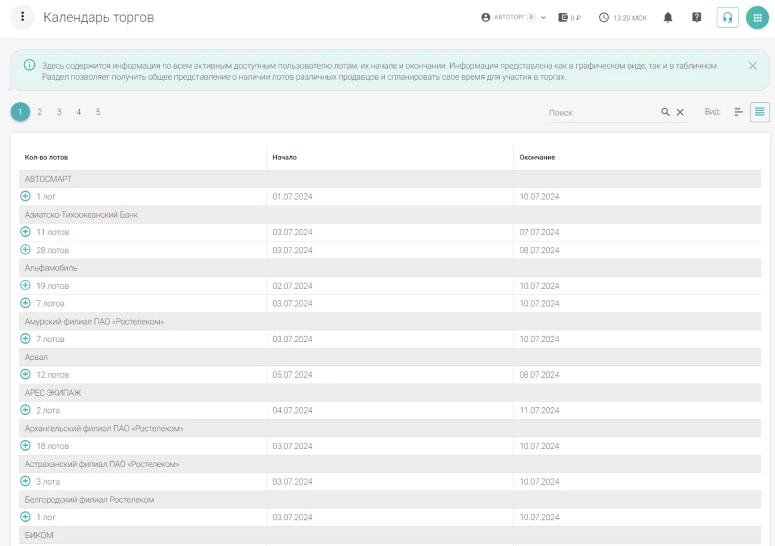Open the three-dot main menu

tap(22, 17)
